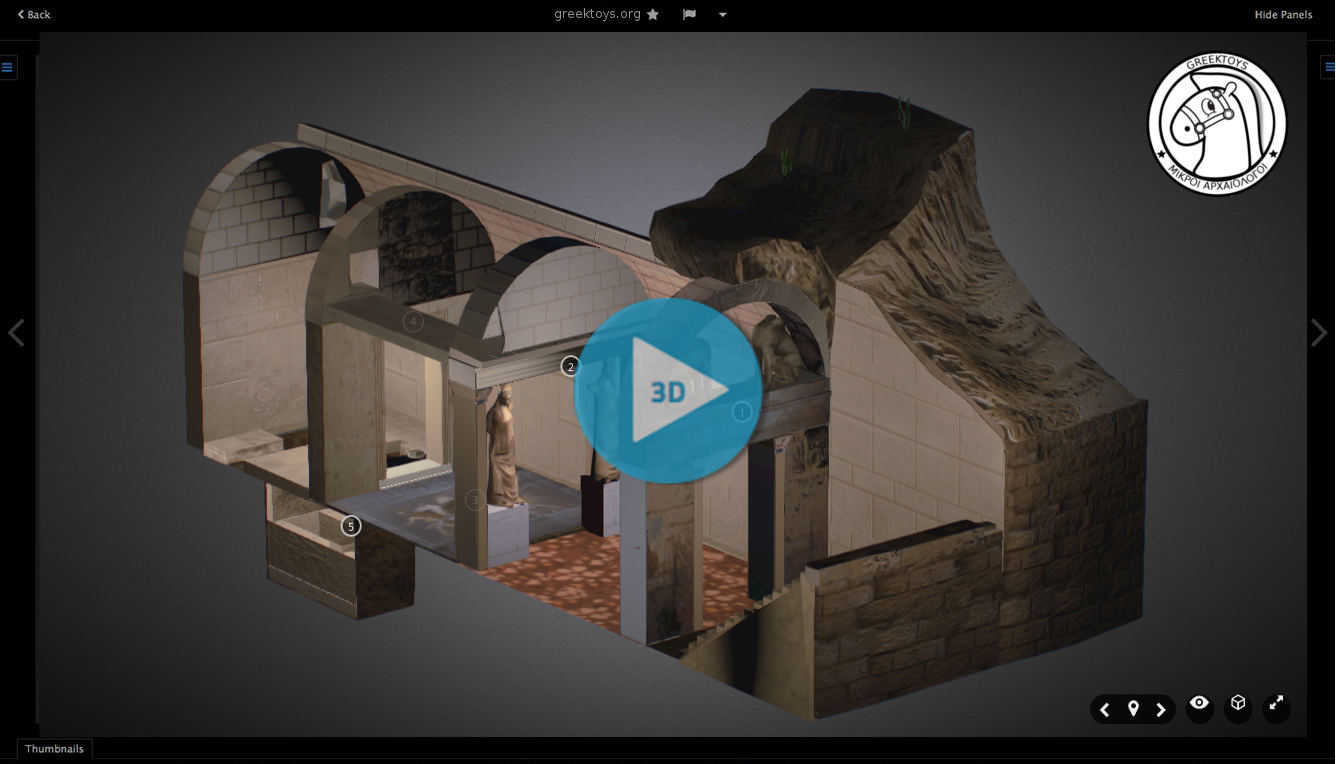This screenshot has height=764, width=1336.
Task: Enter fullscreen mode
Action: pos(1276,704)
